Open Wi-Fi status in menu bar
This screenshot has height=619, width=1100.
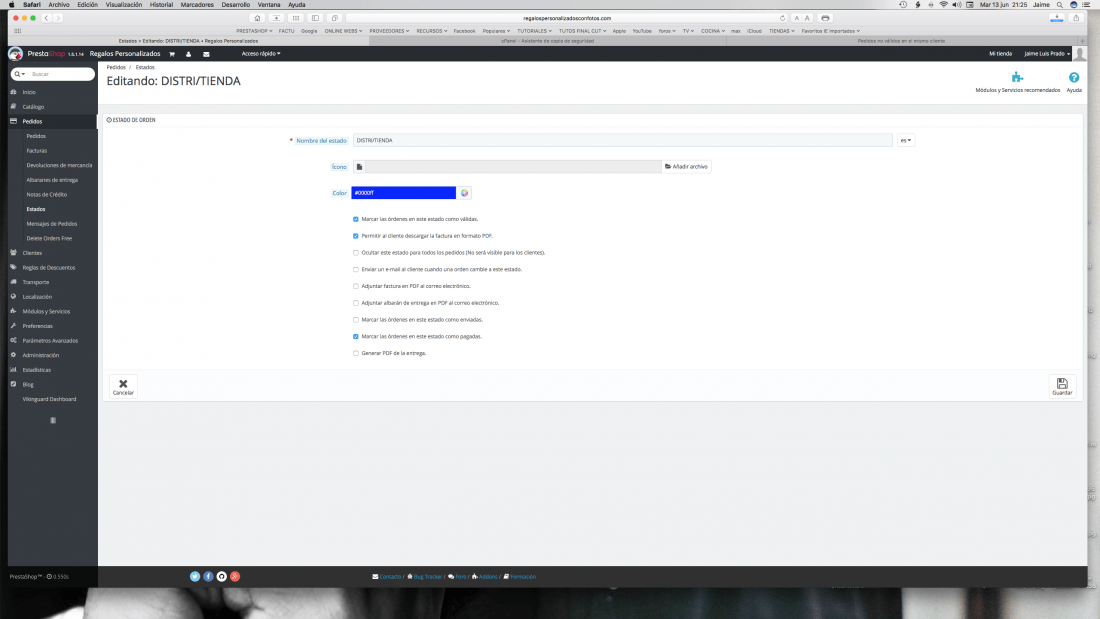click(x=944, y=5)
